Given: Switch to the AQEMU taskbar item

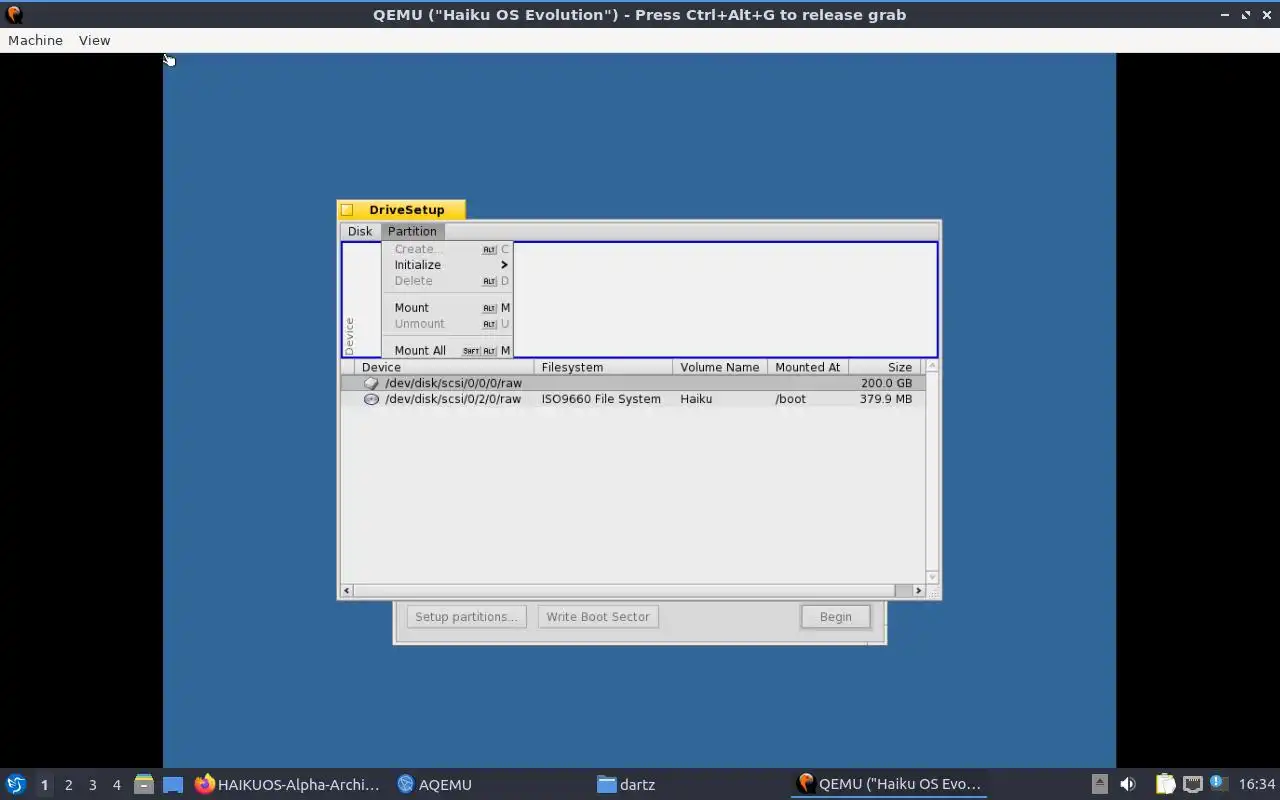Looking at the screenshot, I should (x=435, y=784).
